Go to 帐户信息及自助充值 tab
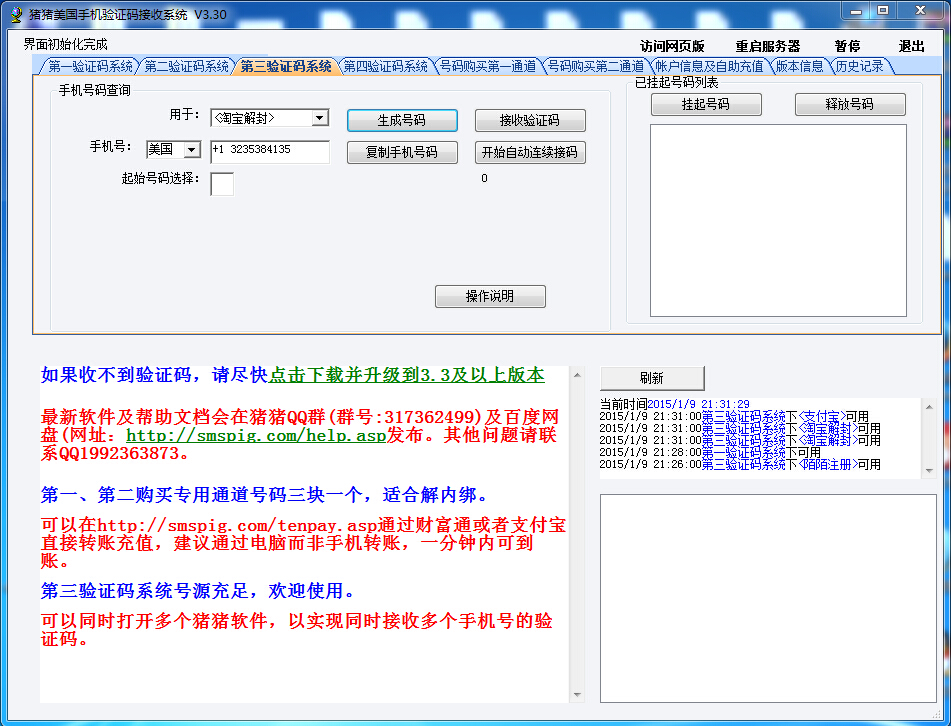 (x=709, y=66)
